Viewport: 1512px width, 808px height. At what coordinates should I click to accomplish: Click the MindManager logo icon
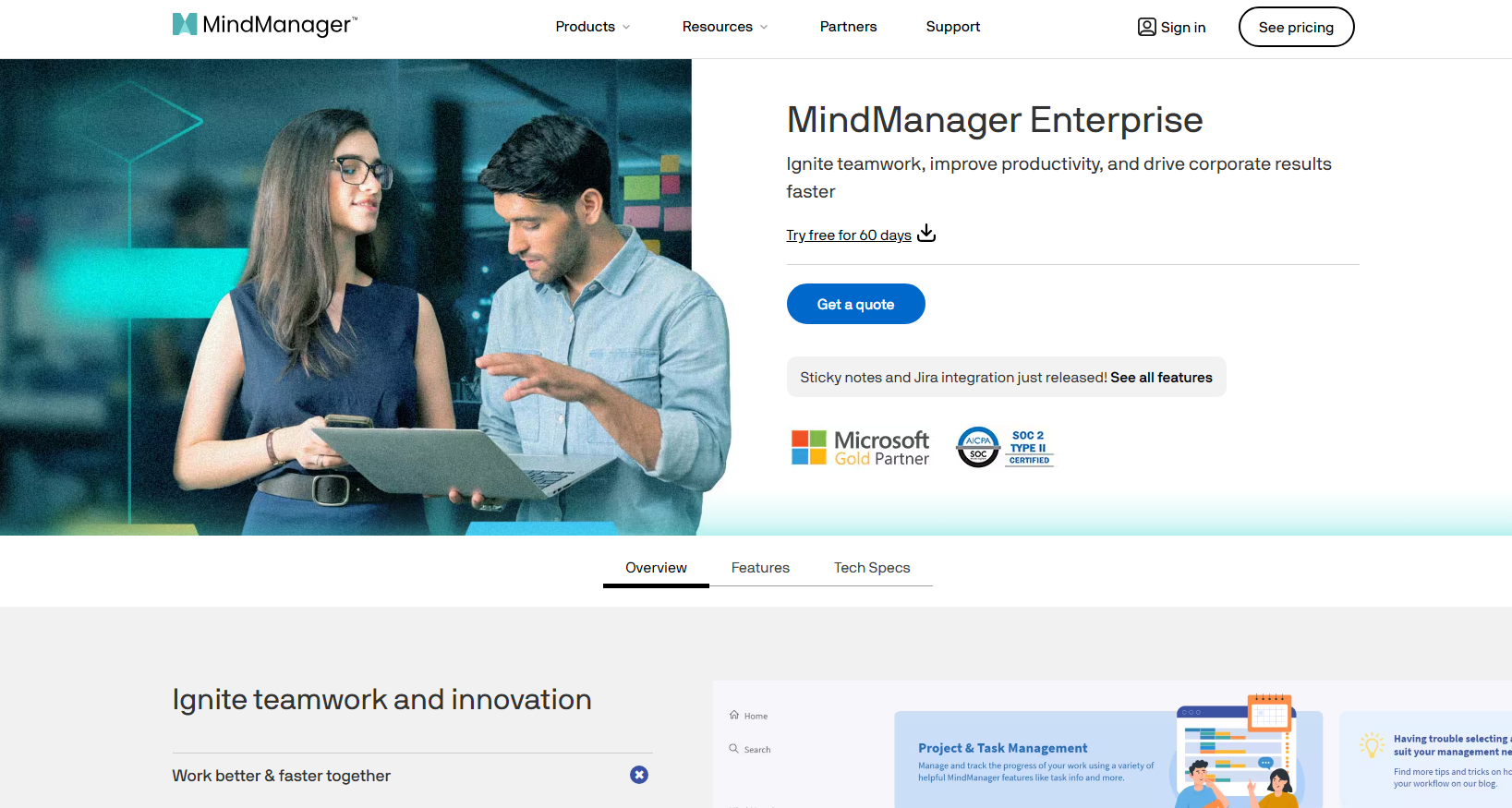[x=185, y=25]
